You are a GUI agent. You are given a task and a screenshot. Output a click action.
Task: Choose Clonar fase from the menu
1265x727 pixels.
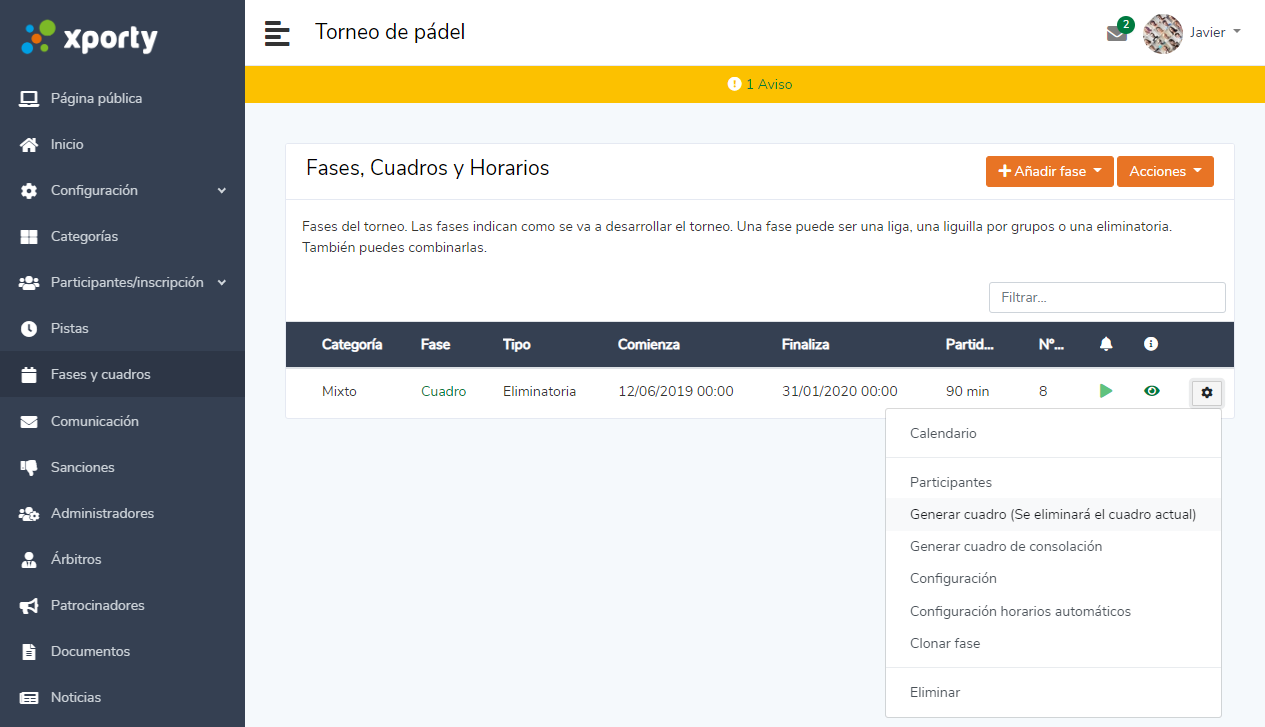944,643
